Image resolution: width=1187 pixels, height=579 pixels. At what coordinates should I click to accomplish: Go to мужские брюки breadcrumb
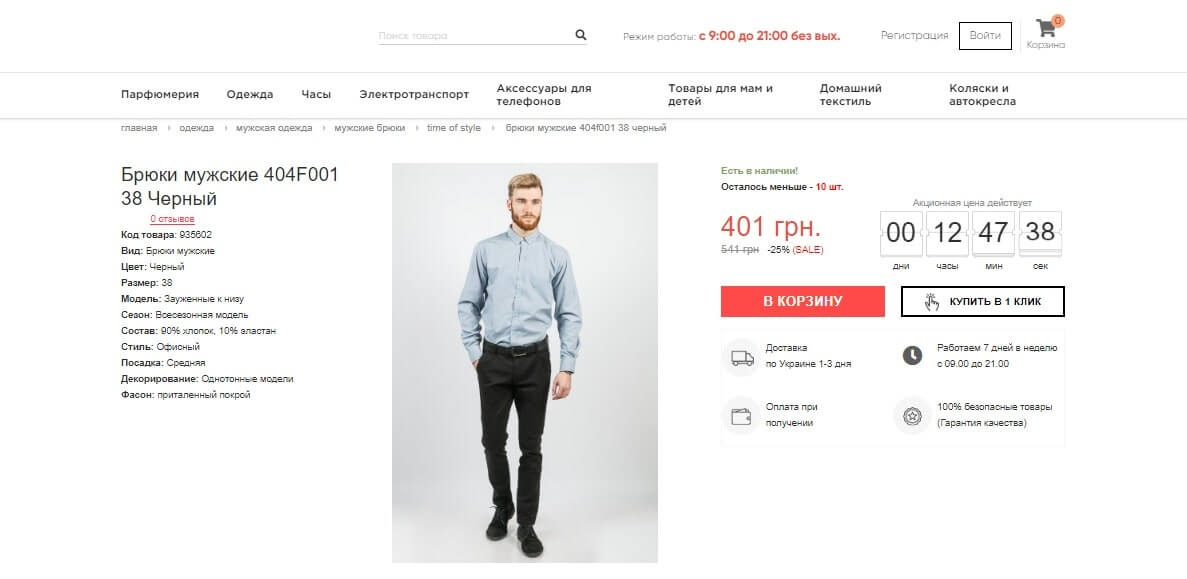369,128
